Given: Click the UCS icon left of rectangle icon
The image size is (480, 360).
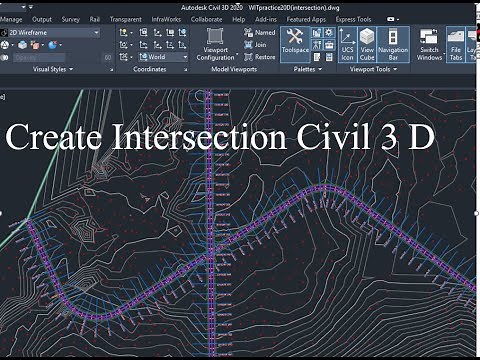Looking at the screenshot, I should [157, 32].
